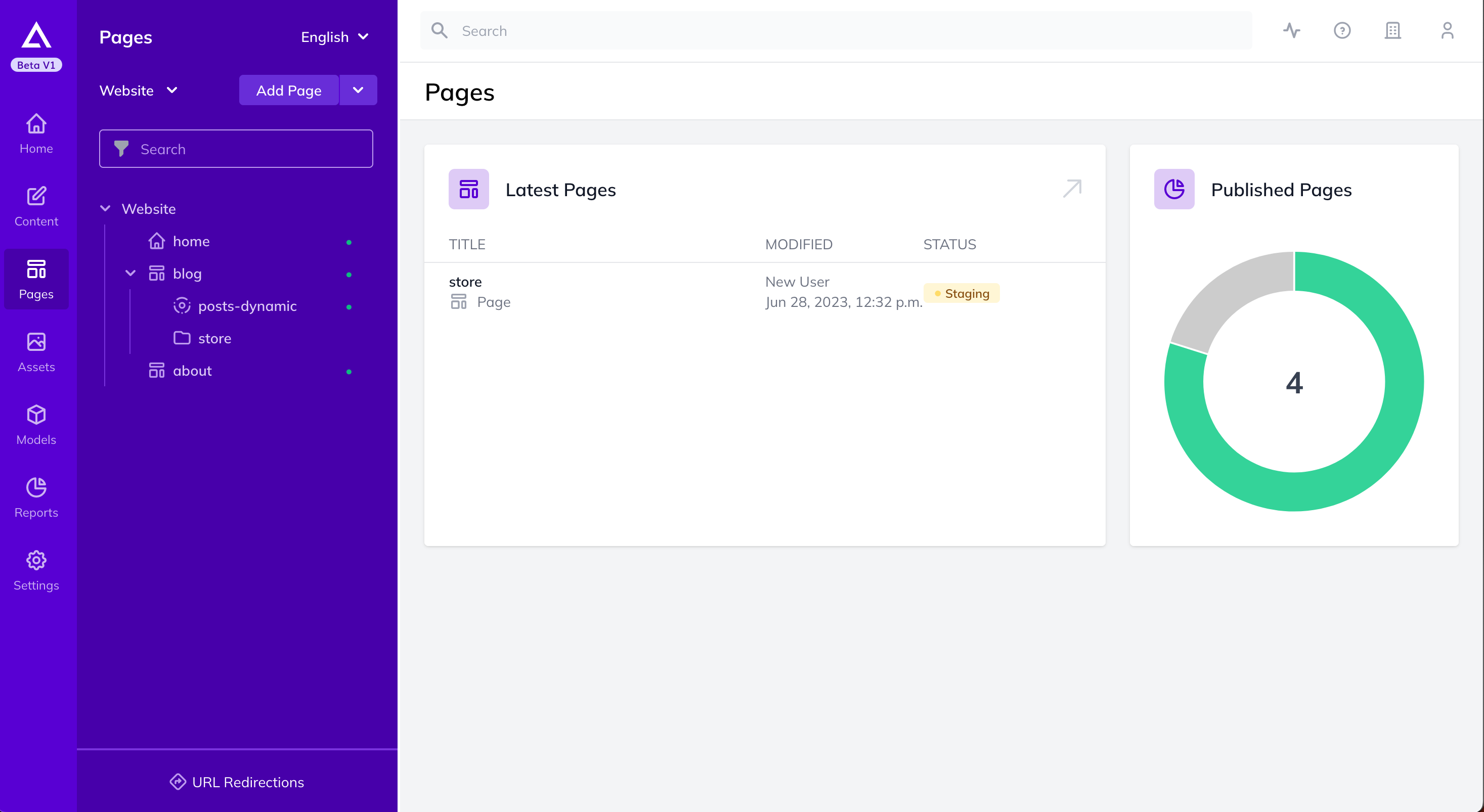Select posts-dynamic in the tree

click(x=247, y=306)
